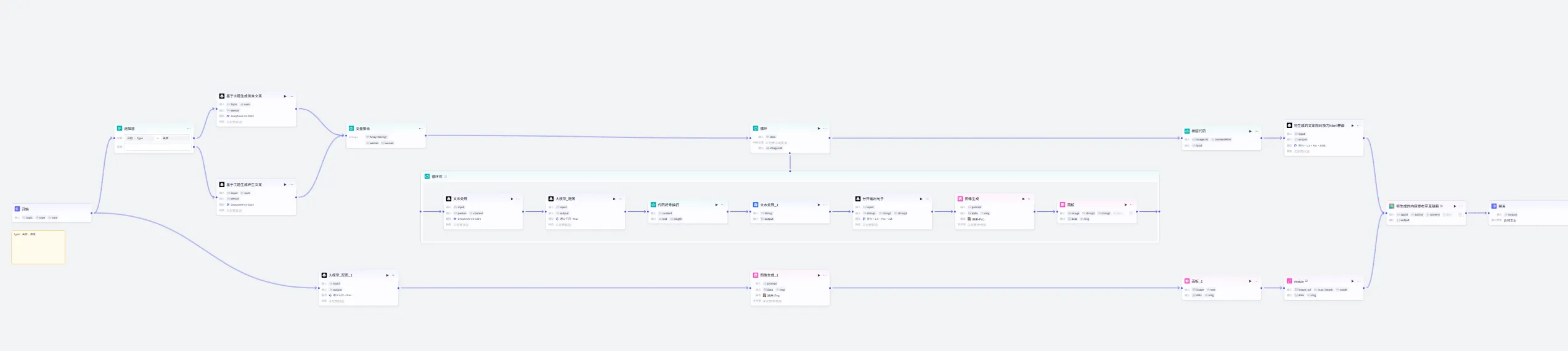Run the 循环 loop node
The image size is (1568, 351).
819,128
